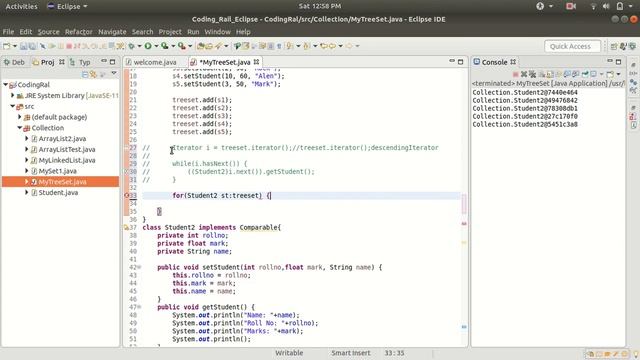Select ArrayListTest.java in Package Explorer
The image size is (640, 360).
point(67,149)
